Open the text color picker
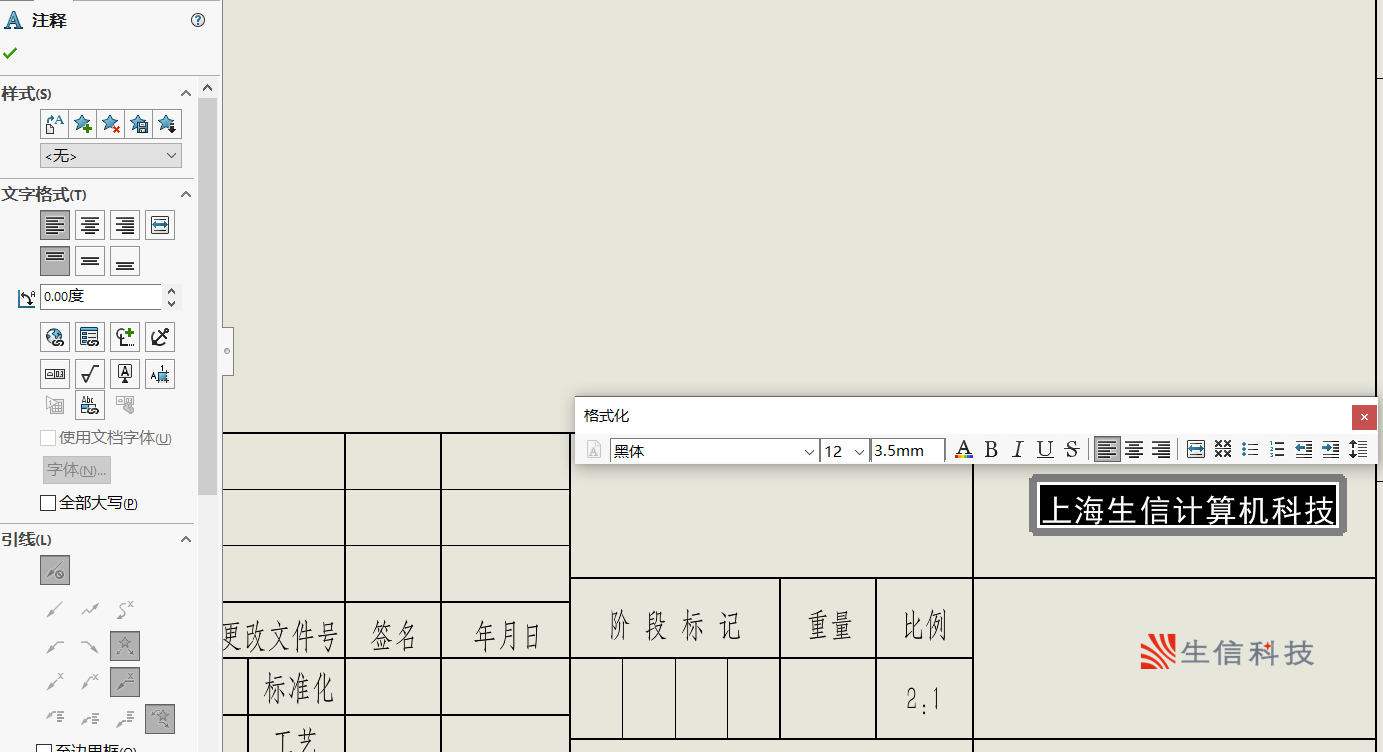 click(963, 450)
